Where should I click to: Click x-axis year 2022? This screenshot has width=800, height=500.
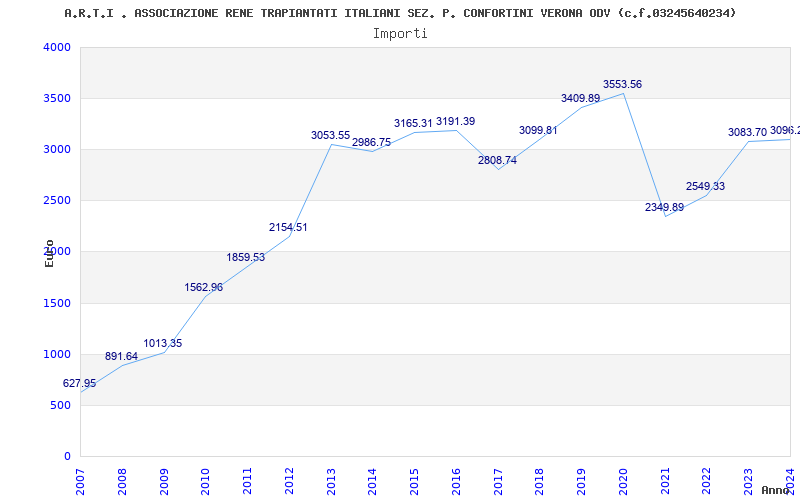click(707, 482)
